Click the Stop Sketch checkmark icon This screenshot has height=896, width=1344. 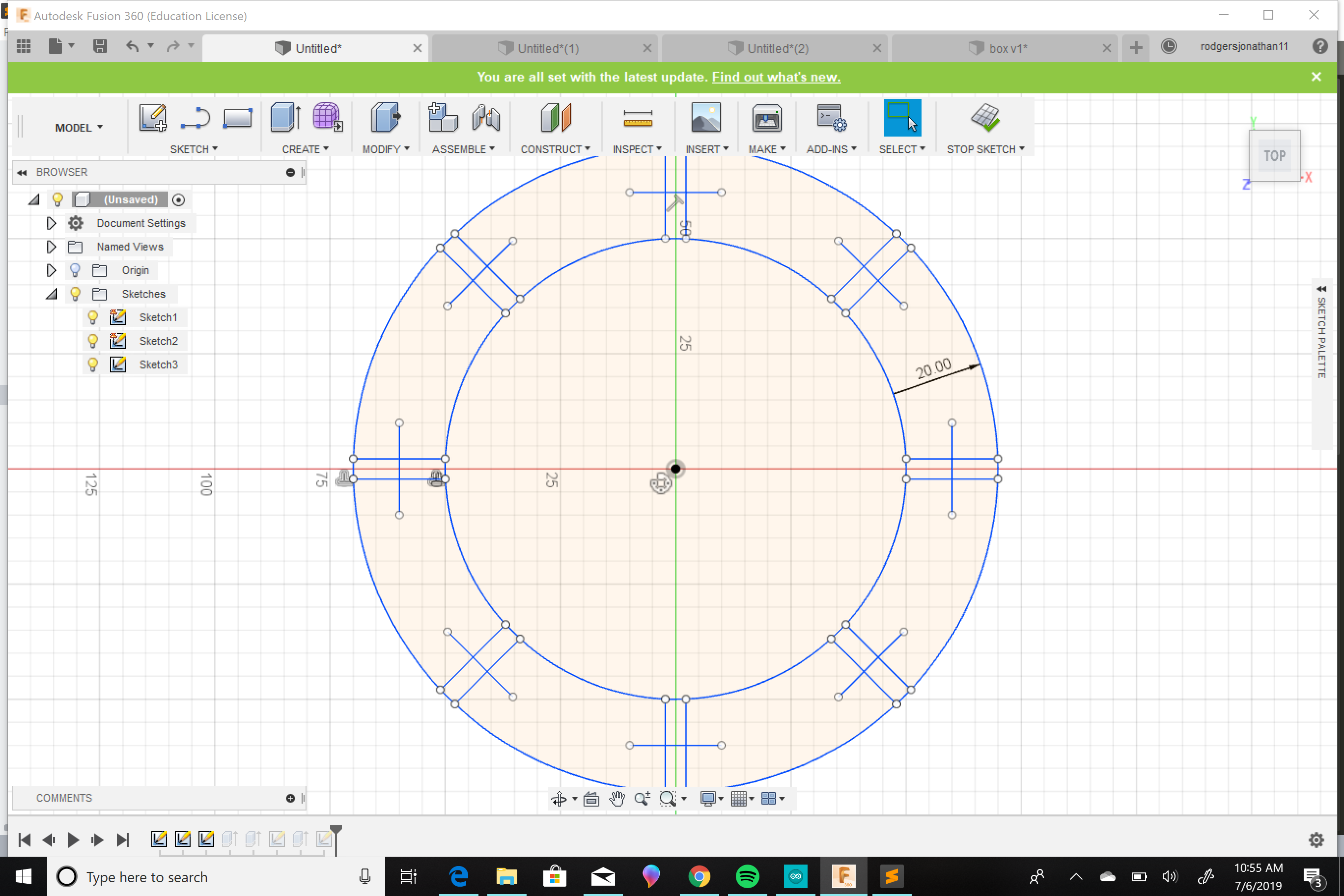[985, 118]
